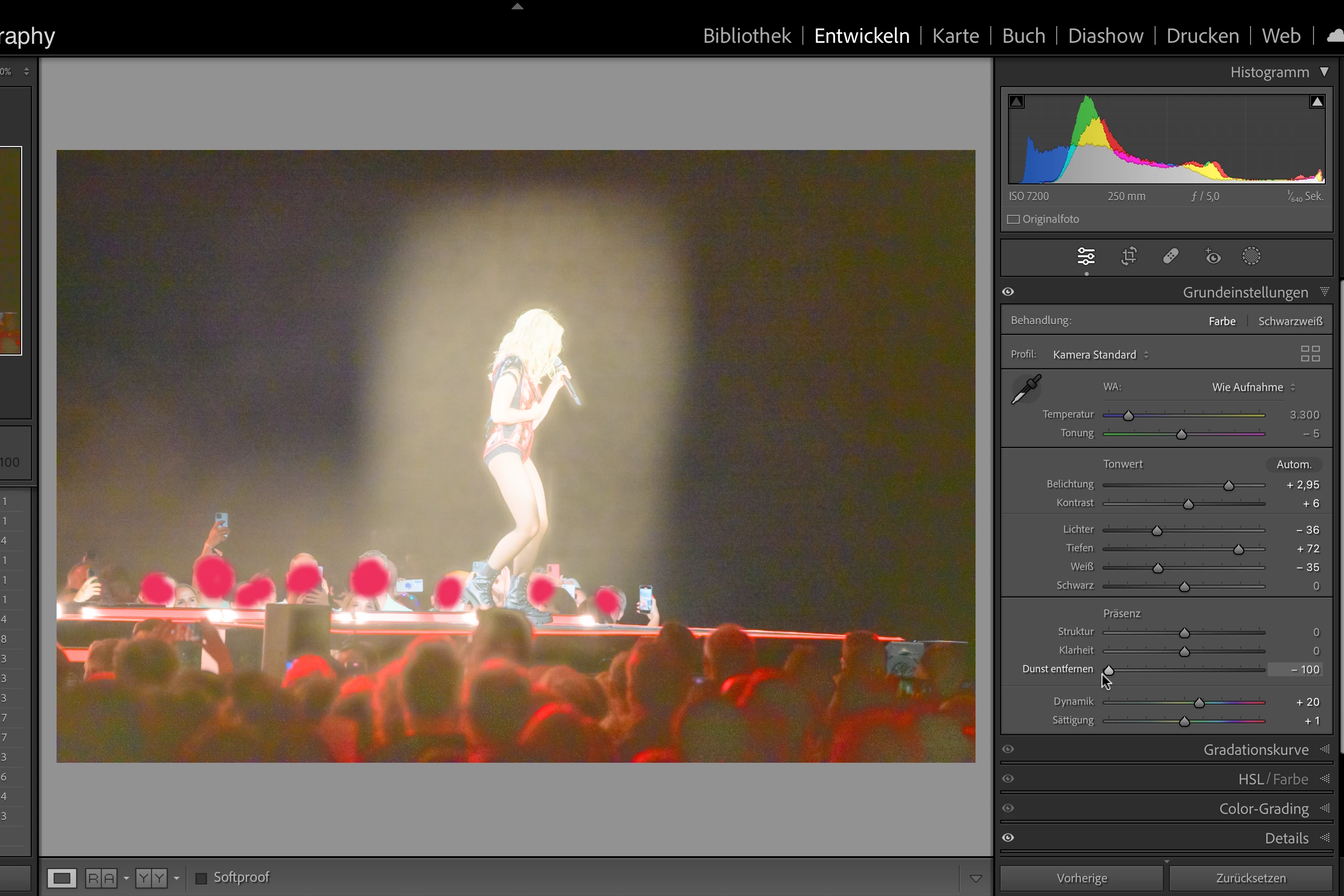Open the Masking tool
The height and width of the screenshot is (896, 1344).
1251,257
